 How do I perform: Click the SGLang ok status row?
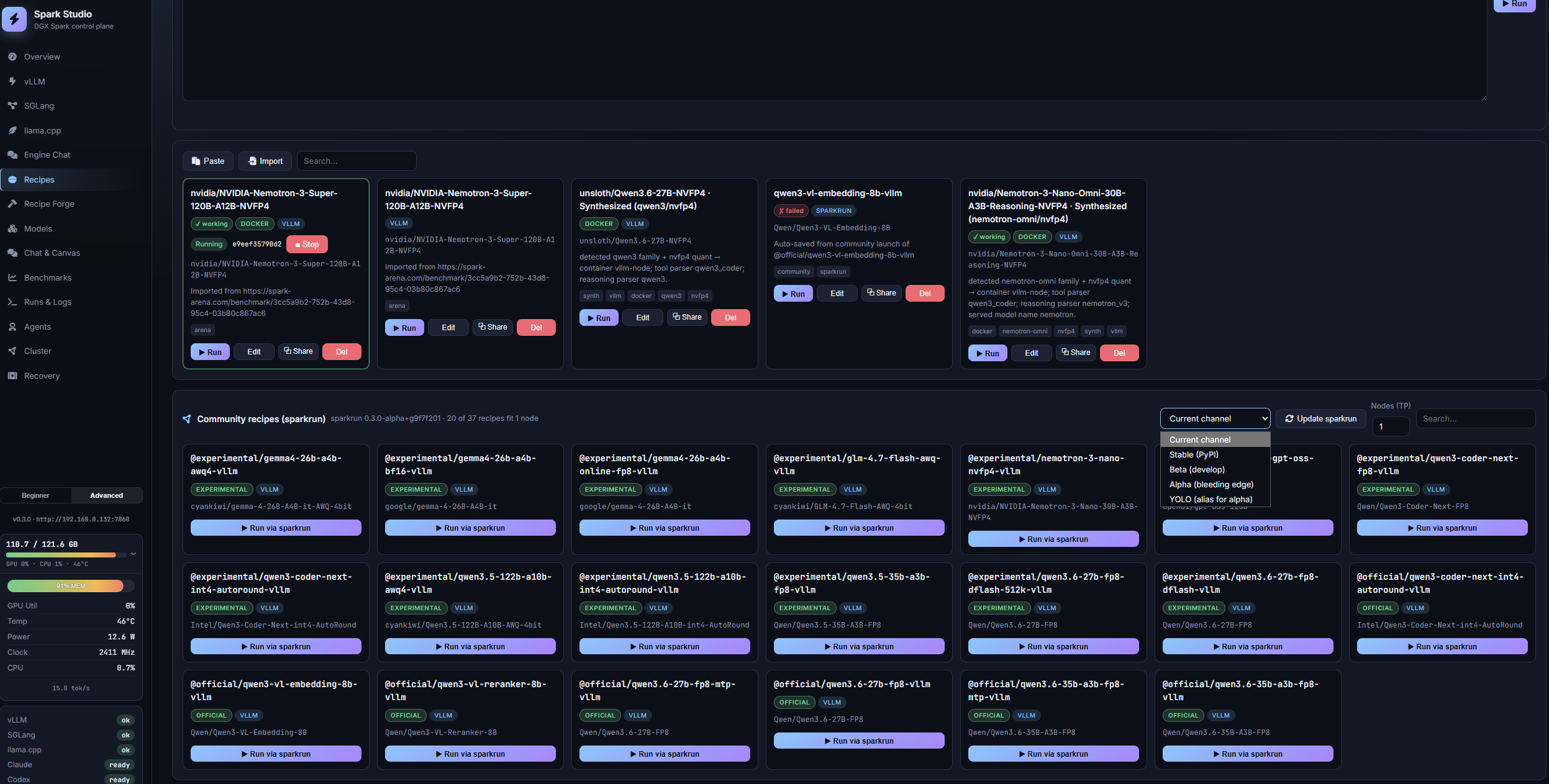[71, 735]
